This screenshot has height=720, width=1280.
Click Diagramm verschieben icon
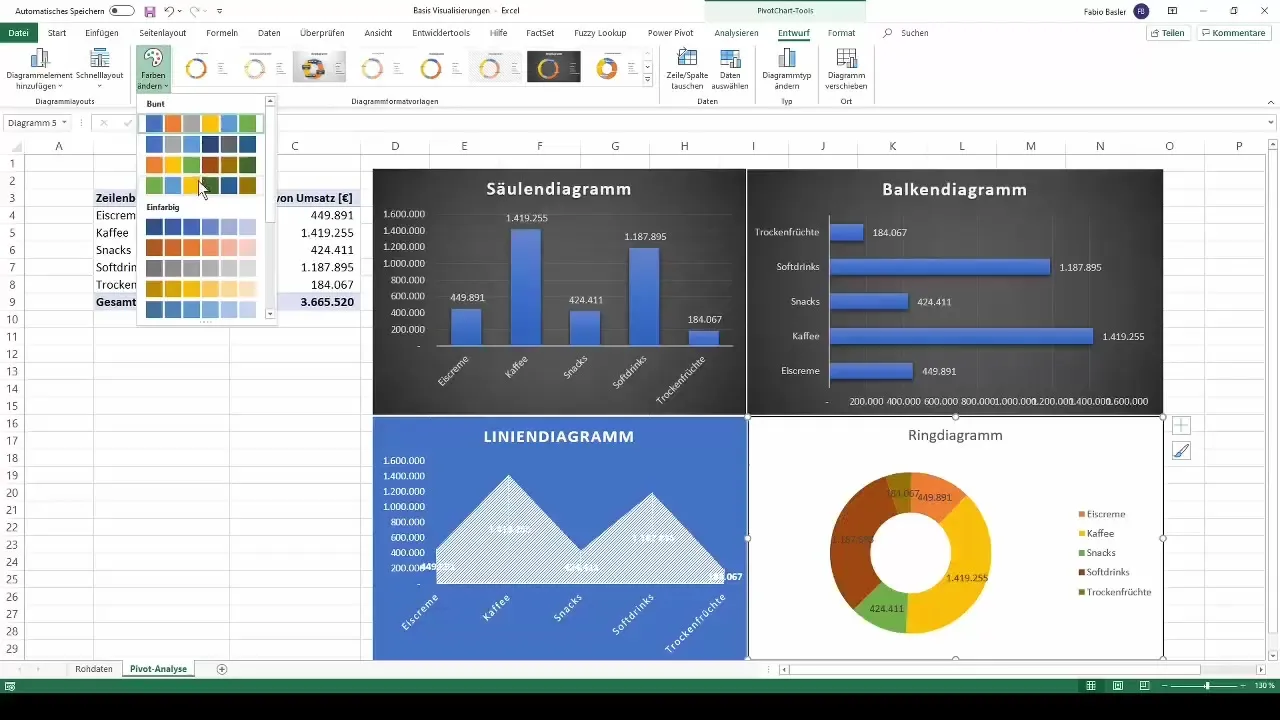click(x=846, y=69)
